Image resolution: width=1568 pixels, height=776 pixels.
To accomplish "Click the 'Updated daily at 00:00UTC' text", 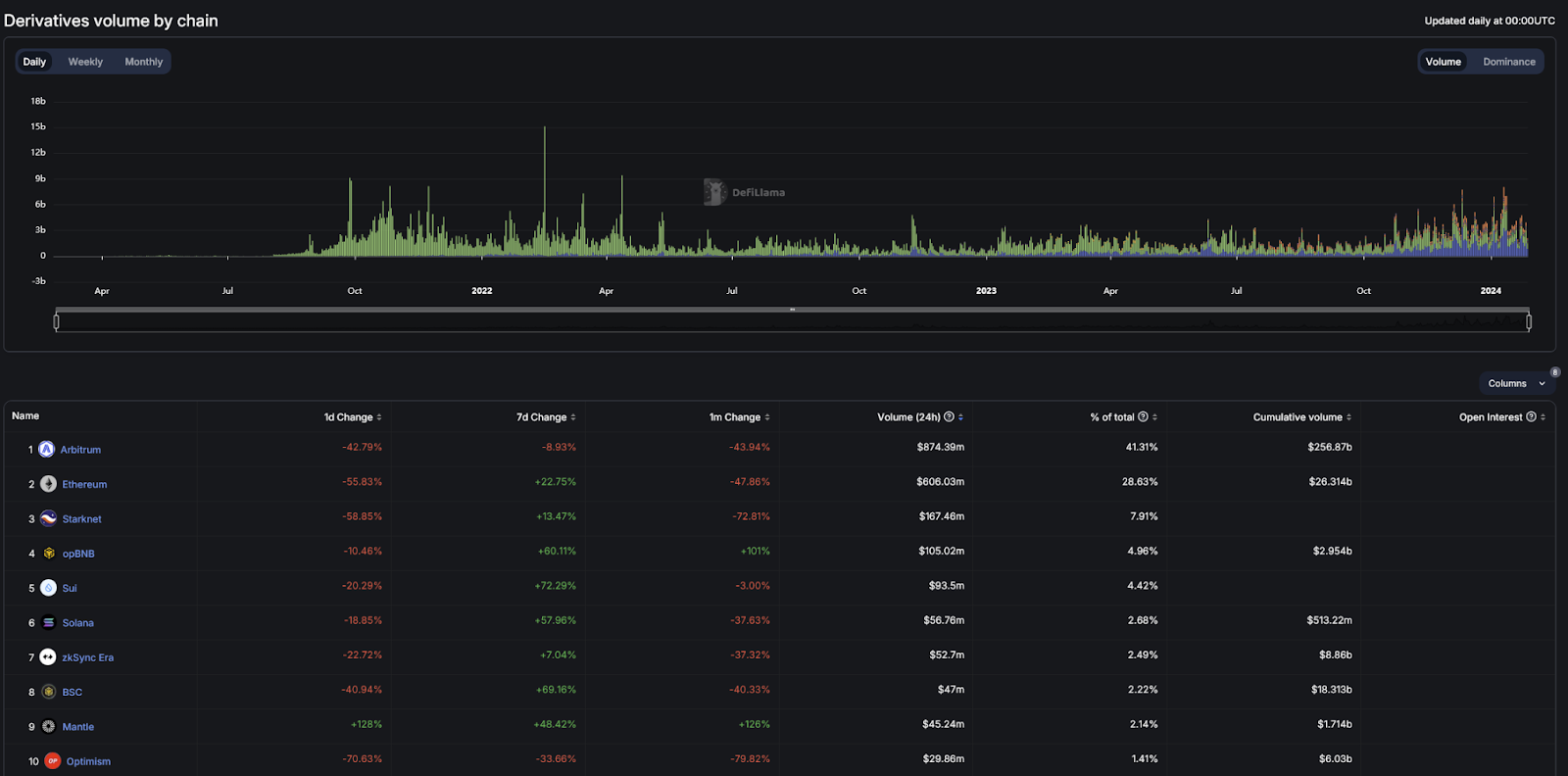I will point(1490,21).
